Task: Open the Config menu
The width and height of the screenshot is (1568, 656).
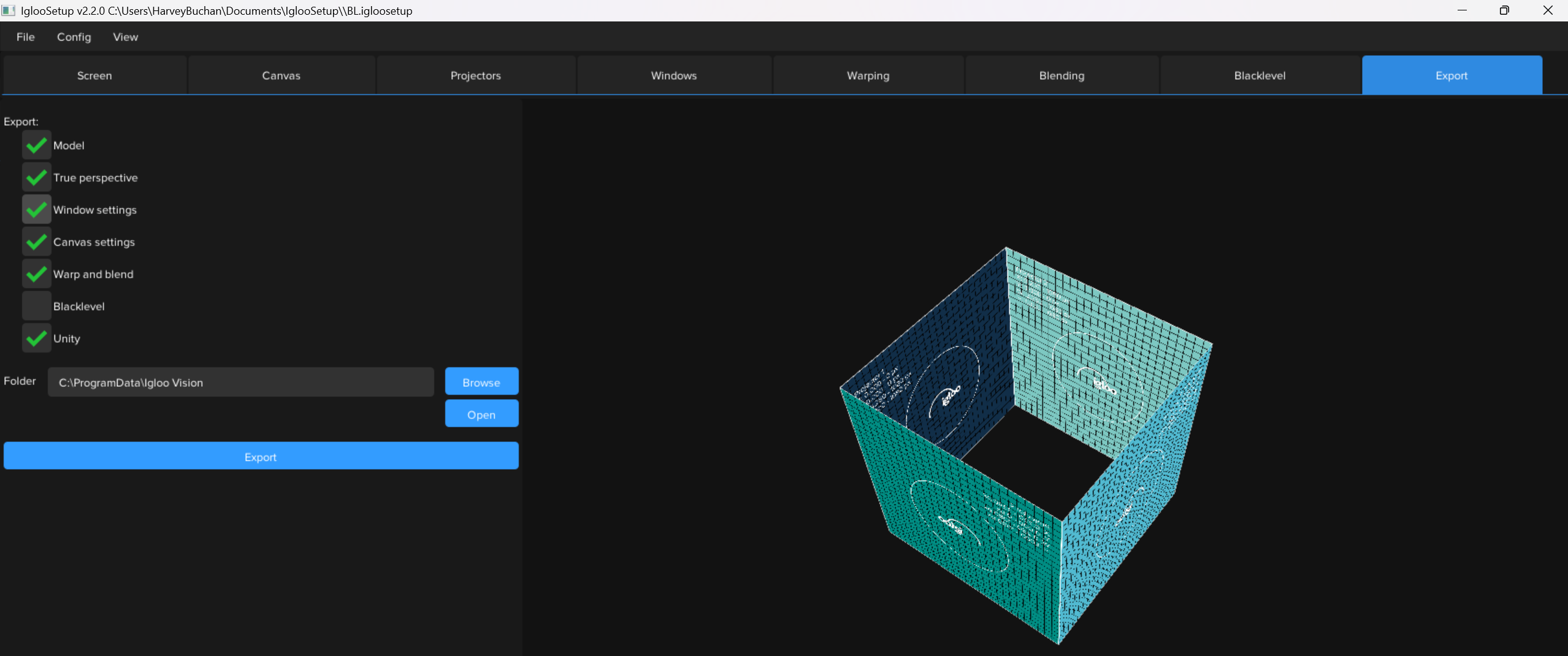Action: (x=74, y=37)
